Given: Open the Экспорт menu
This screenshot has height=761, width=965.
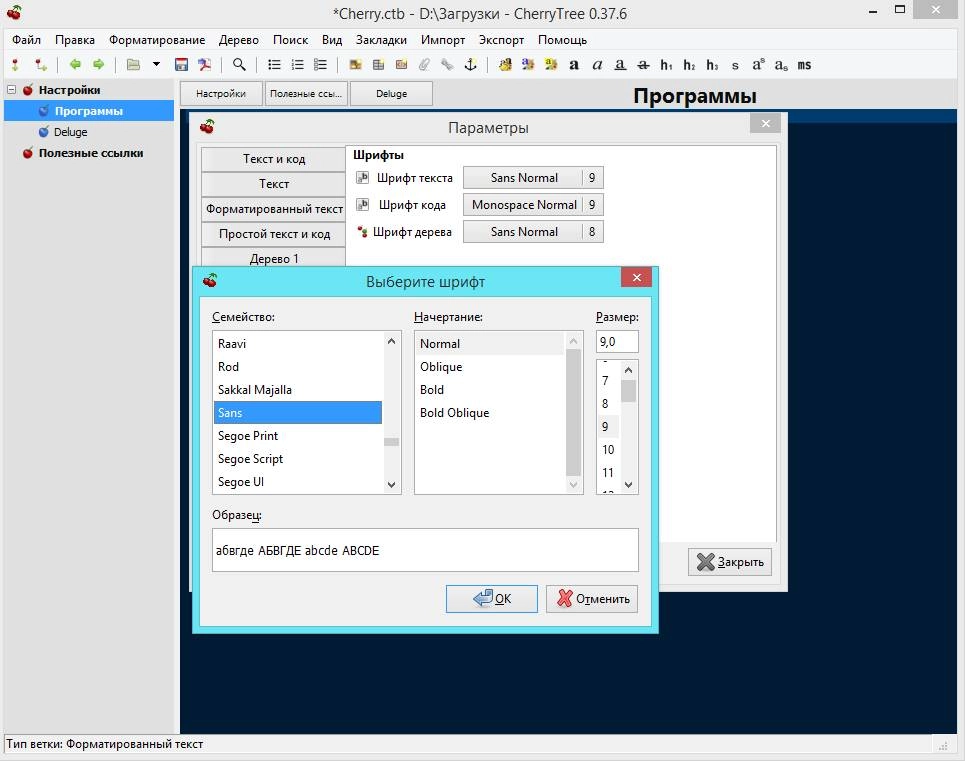Looking at the screenshot, I should 502,40.
